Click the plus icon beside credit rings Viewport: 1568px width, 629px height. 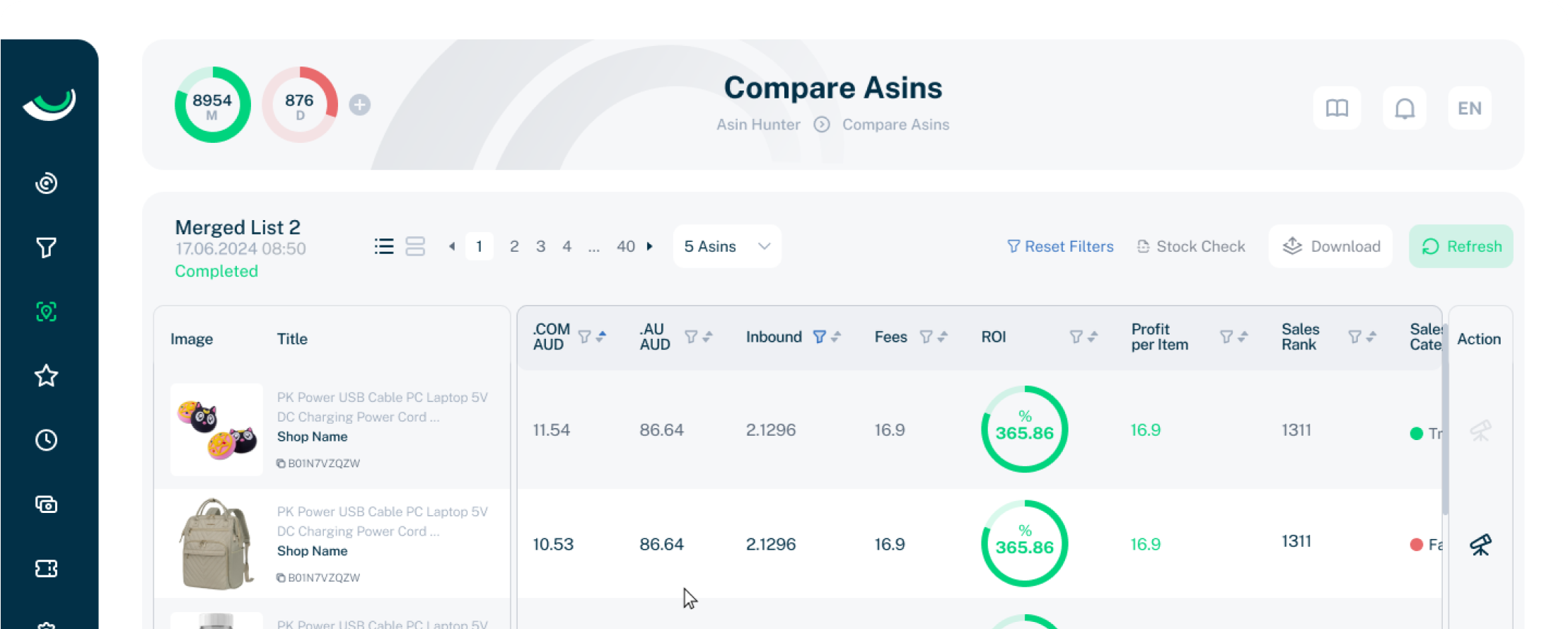coord(360,105)
